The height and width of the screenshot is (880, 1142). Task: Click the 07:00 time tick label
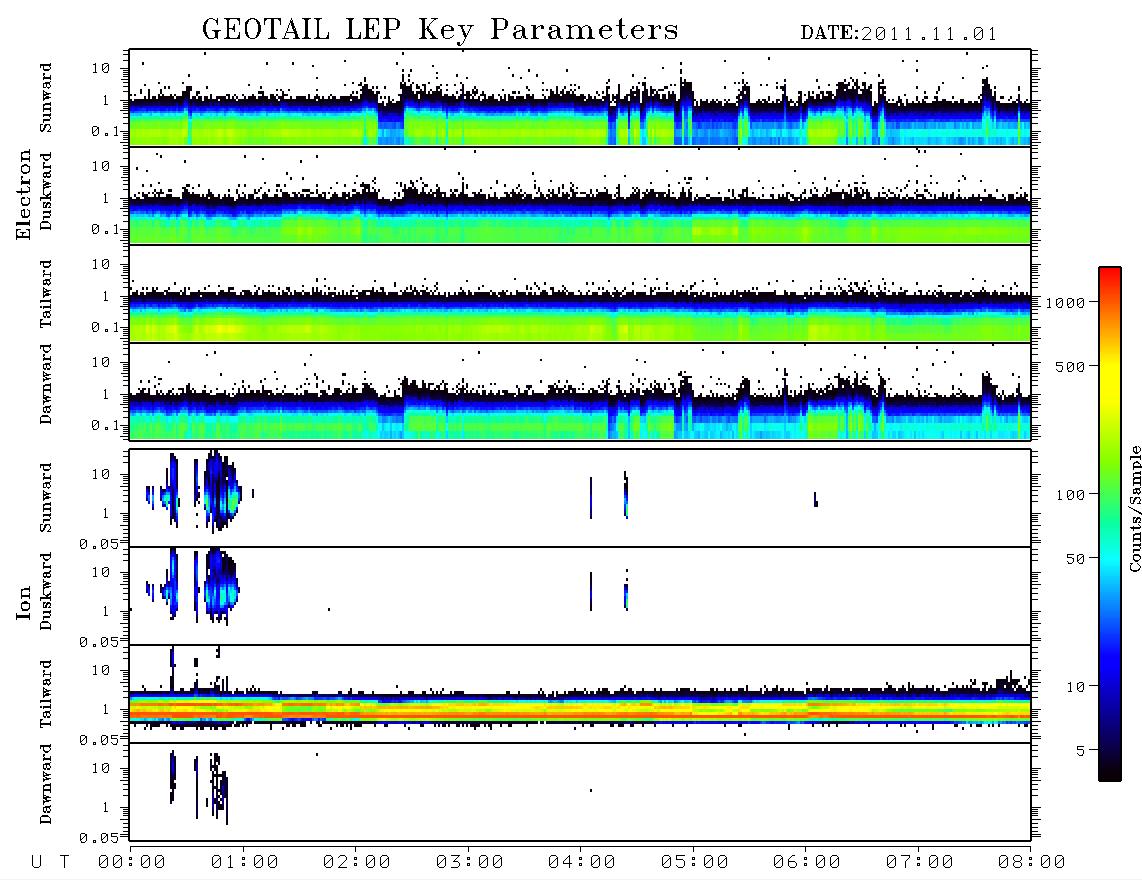[x=920, y=863]
